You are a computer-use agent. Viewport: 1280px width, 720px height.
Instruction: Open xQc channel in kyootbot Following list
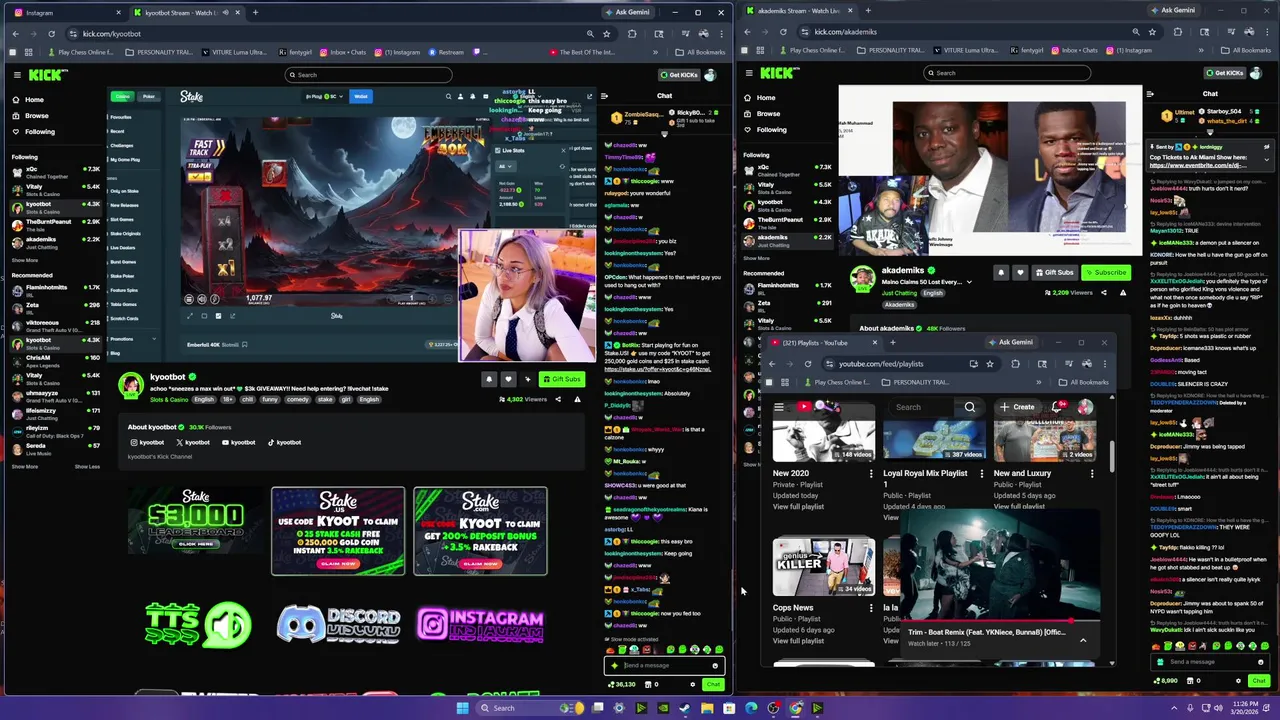tap(57, 172)
